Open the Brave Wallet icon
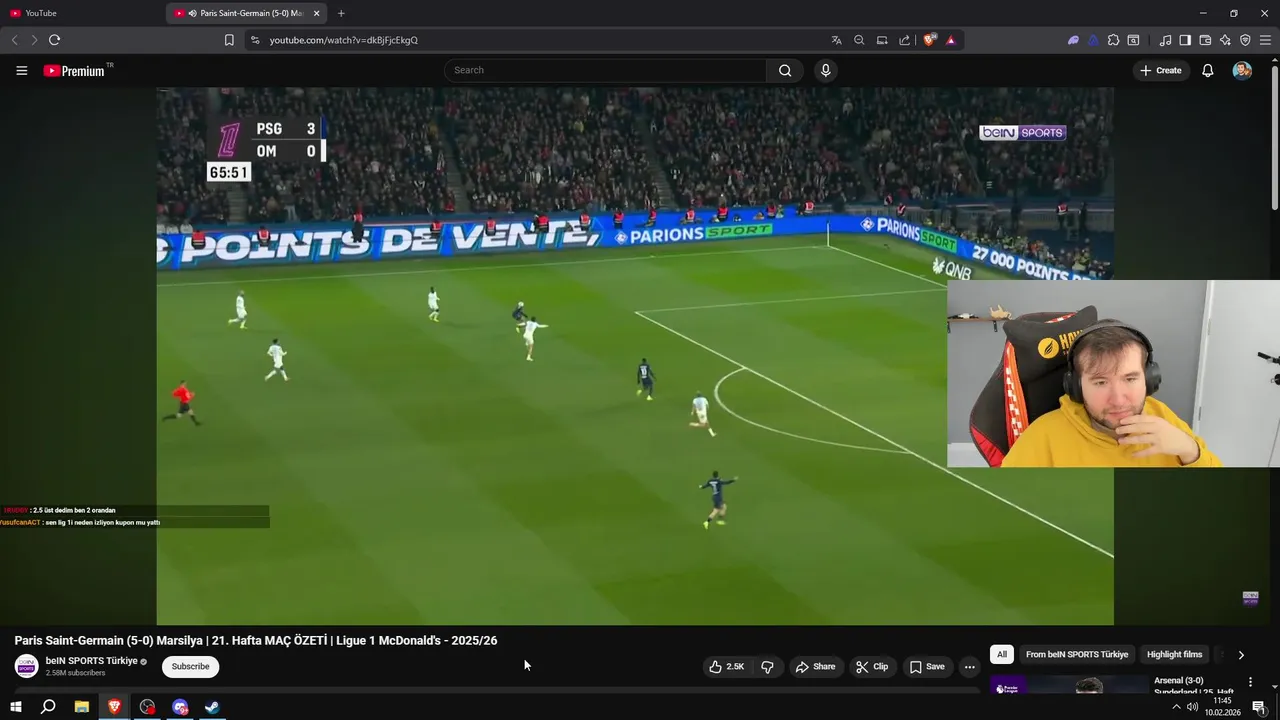Viewport: 1280px width, 720px height. 1205,40
